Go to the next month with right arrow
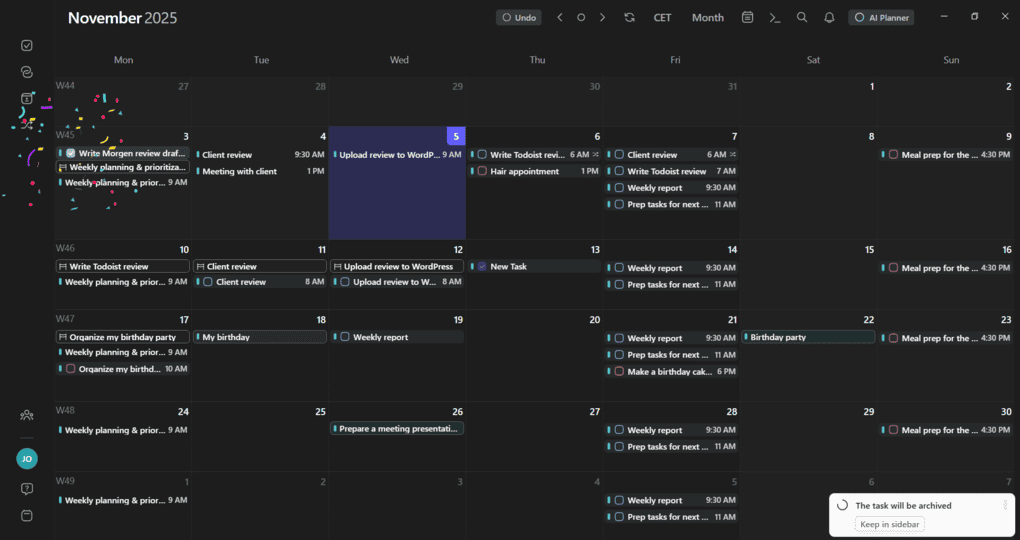 click(x=602, y=18)
